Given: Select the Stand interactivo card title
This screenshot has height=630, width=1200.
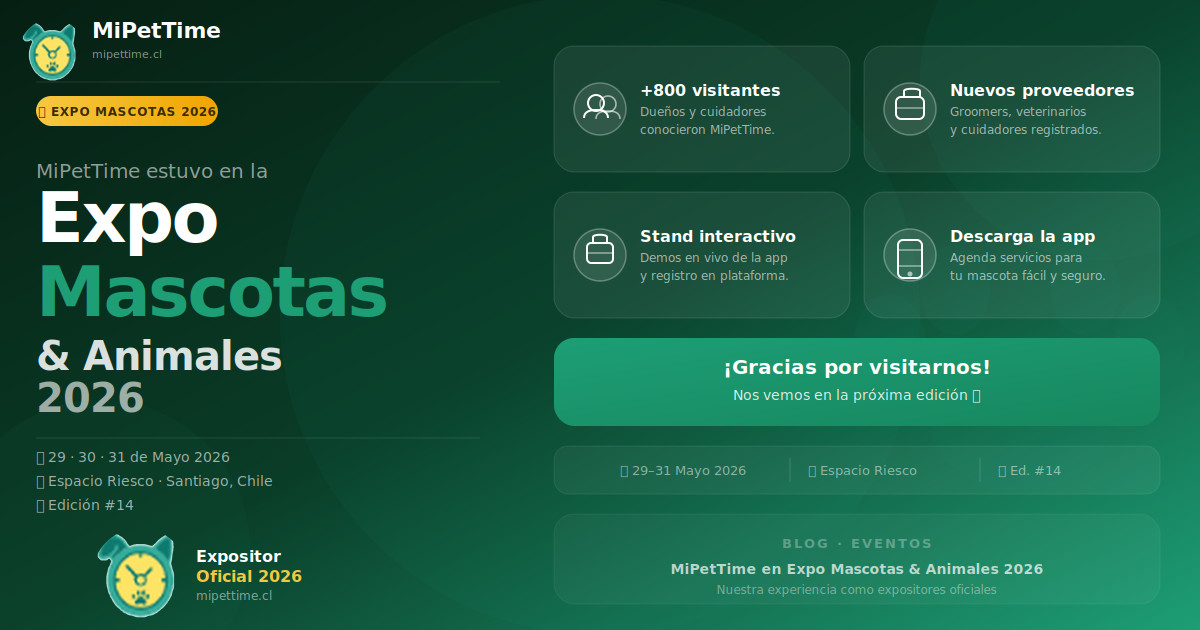Looking at the screenshot, I should pos(718,236).
